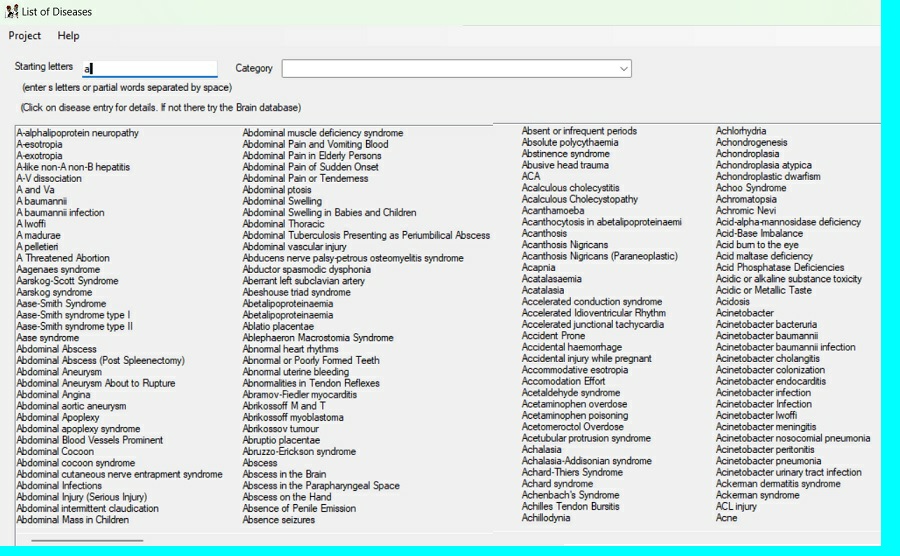This screenshot has height=556, width=900.
Task: Select Abstinence syndrome entry
Action: point(565,154)
